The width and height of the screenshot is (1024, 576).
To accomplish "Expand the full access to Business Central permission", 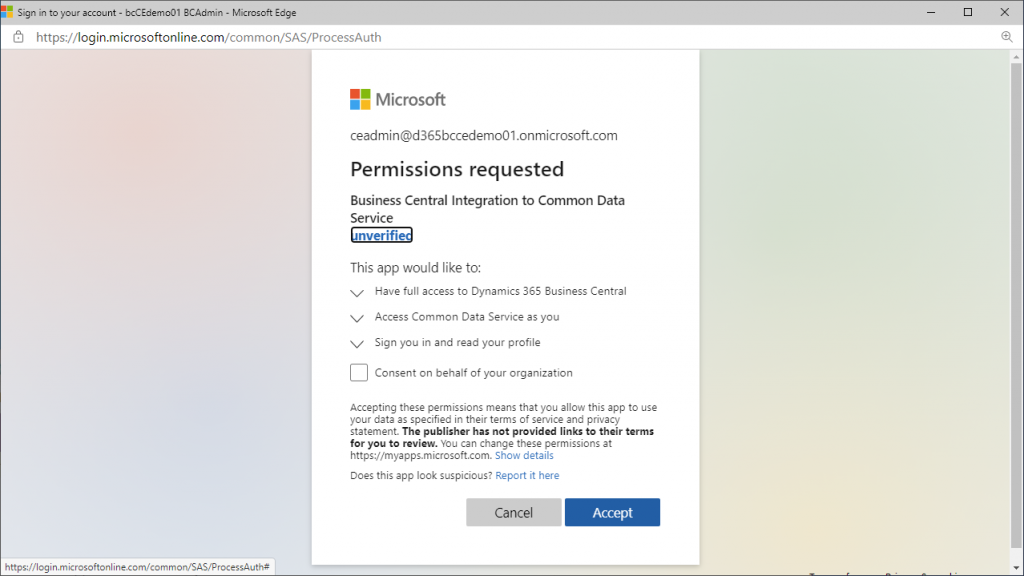I will coord(357,293).
